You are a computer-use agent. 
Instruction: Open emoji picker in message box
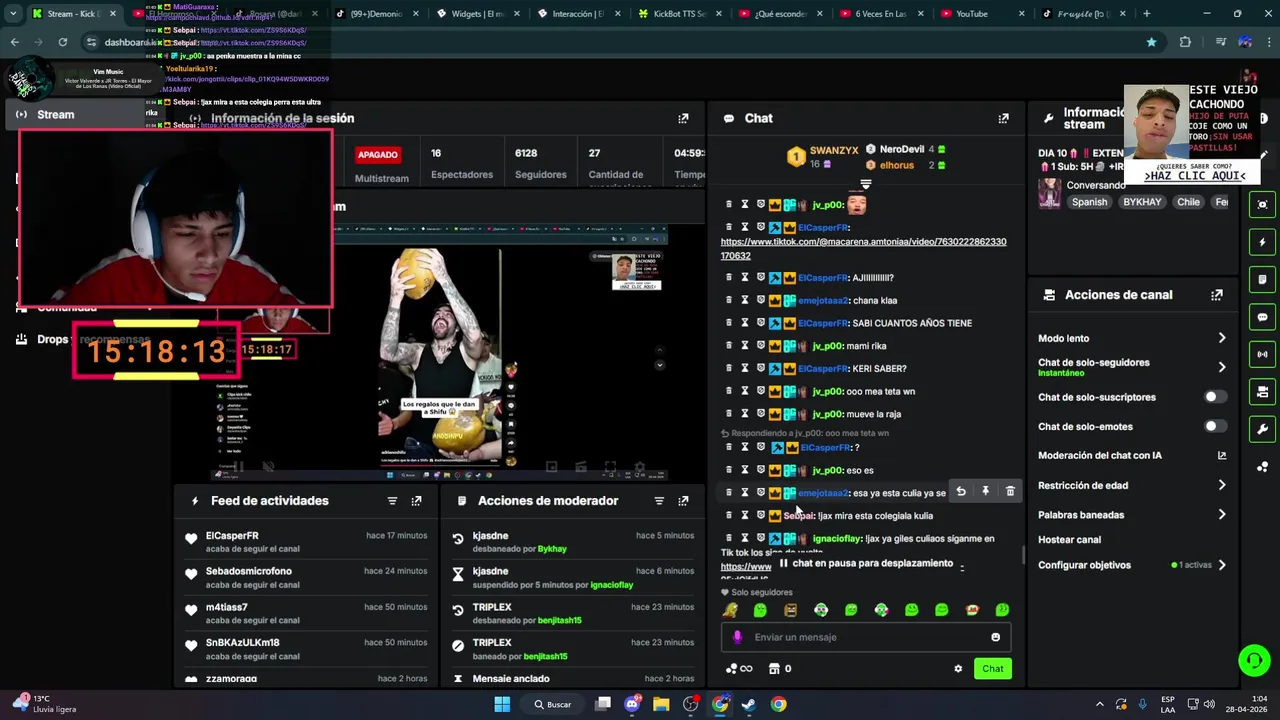coord(995,637)
